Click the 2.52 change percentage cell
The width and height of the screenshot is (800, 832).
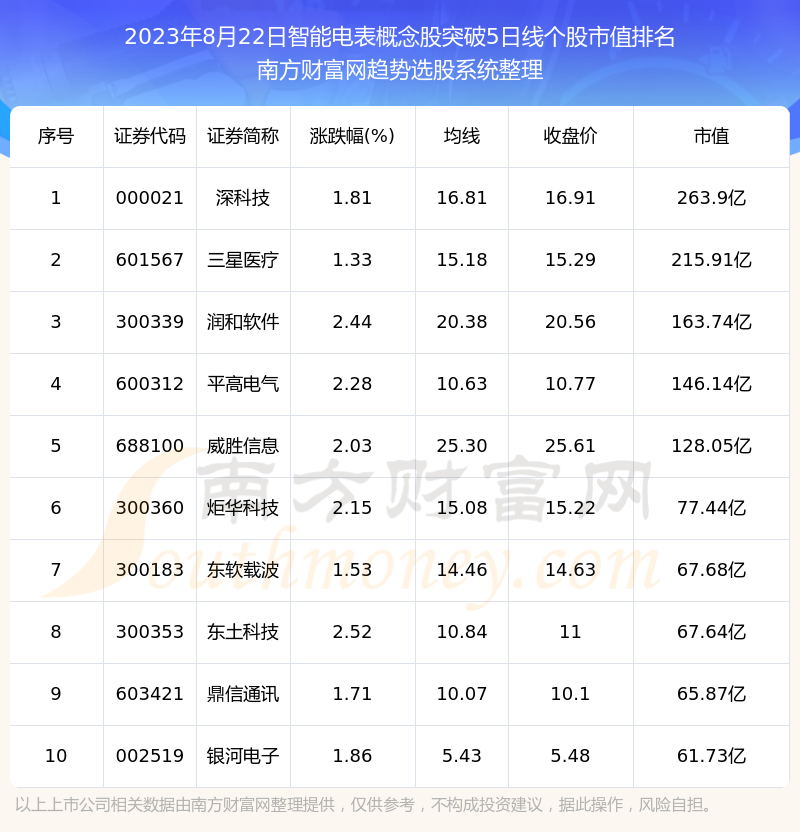point(352,632)
